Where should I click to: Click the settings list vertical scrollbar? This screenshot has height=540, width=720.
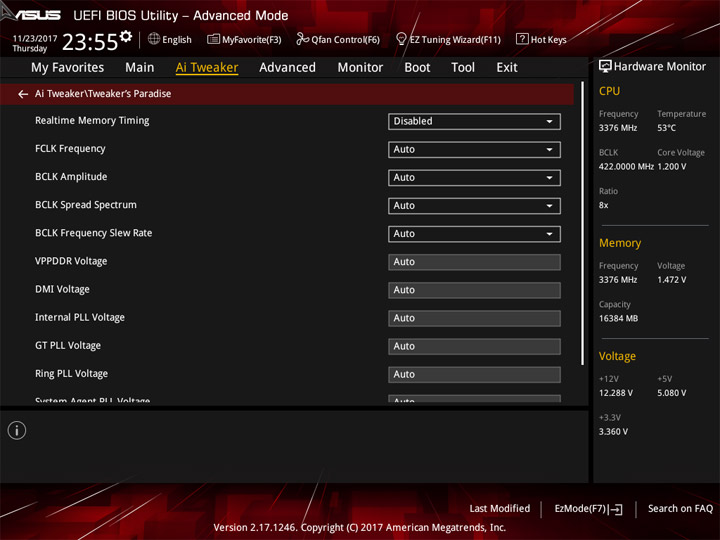pos(583,224)
